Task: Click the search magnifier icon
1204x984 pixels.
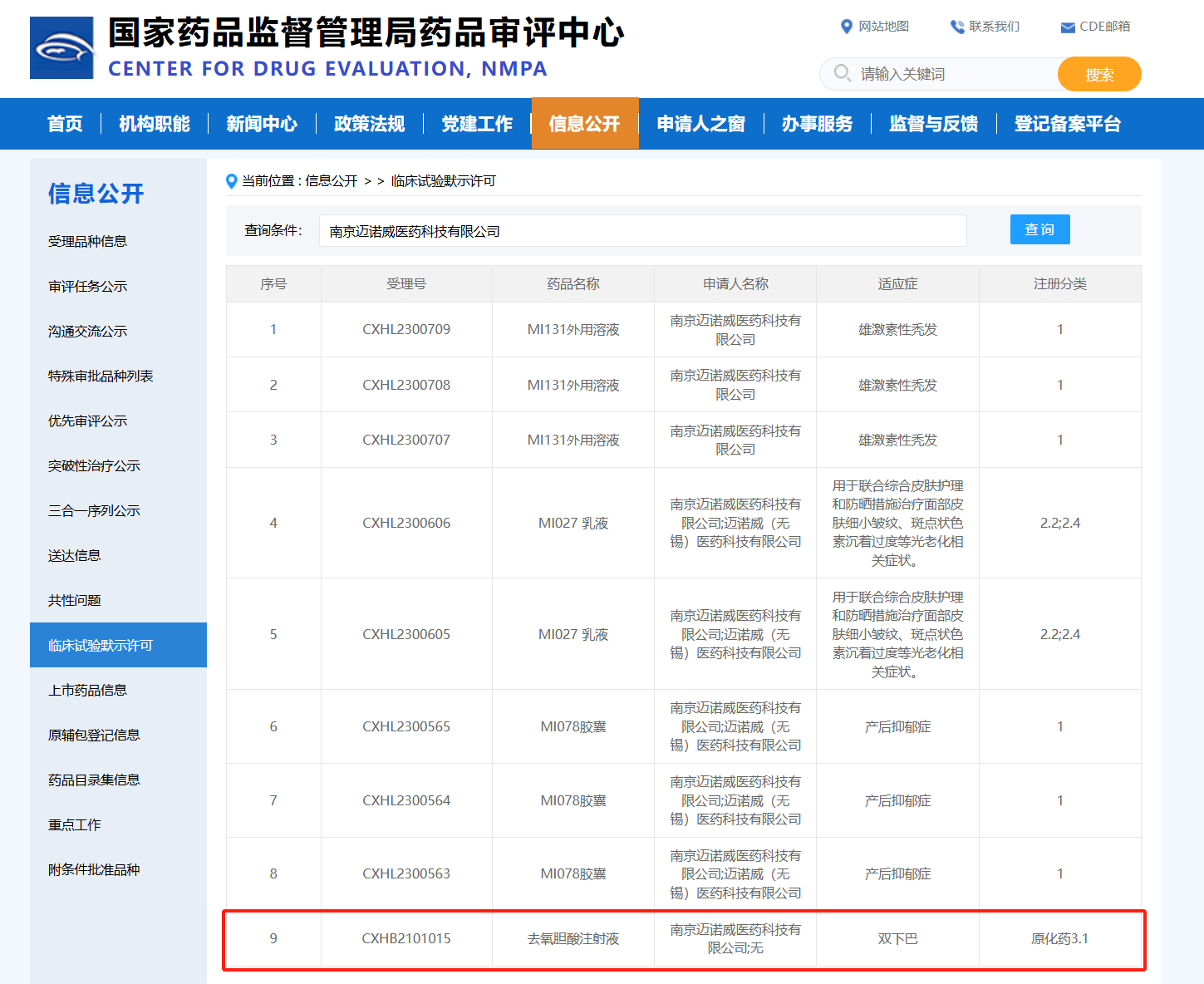Action: click(x=842, y=73)
